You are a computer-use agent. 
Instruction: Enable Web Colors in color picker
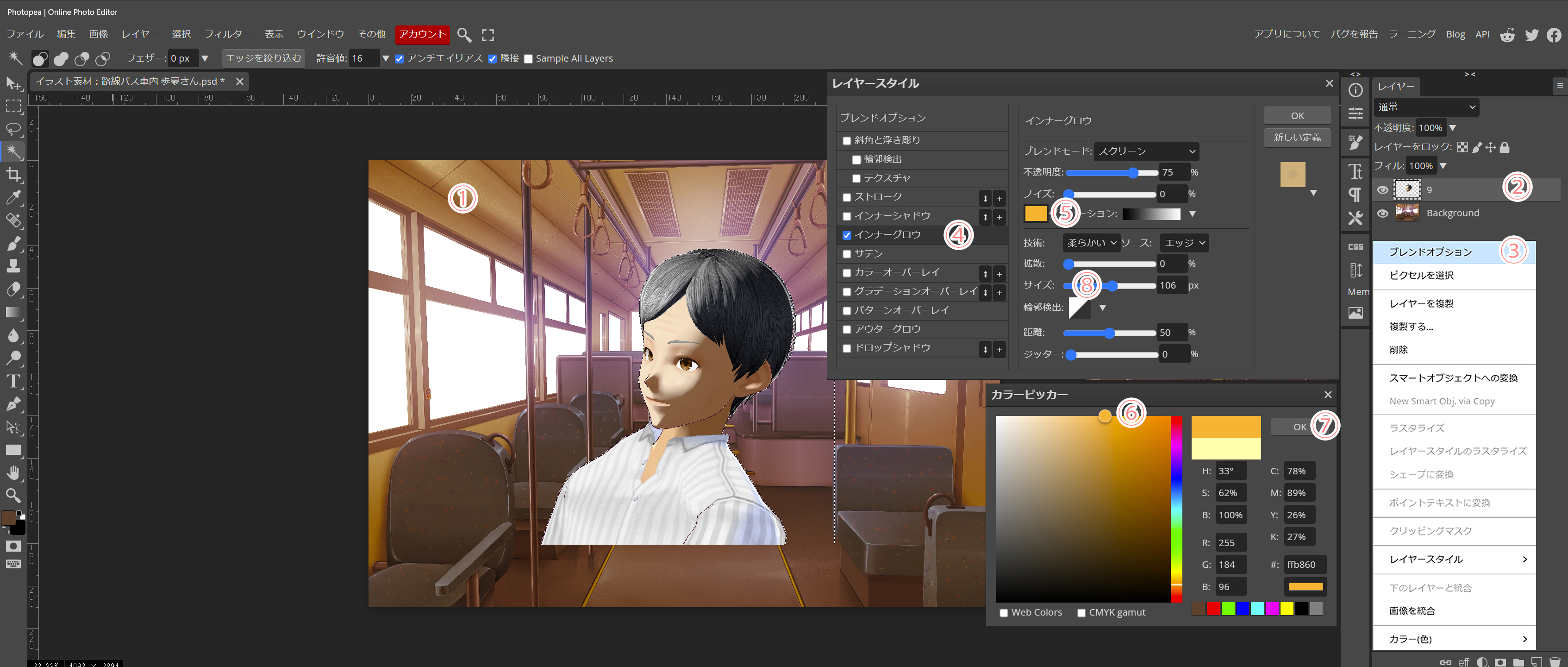tap(1004, 613)
